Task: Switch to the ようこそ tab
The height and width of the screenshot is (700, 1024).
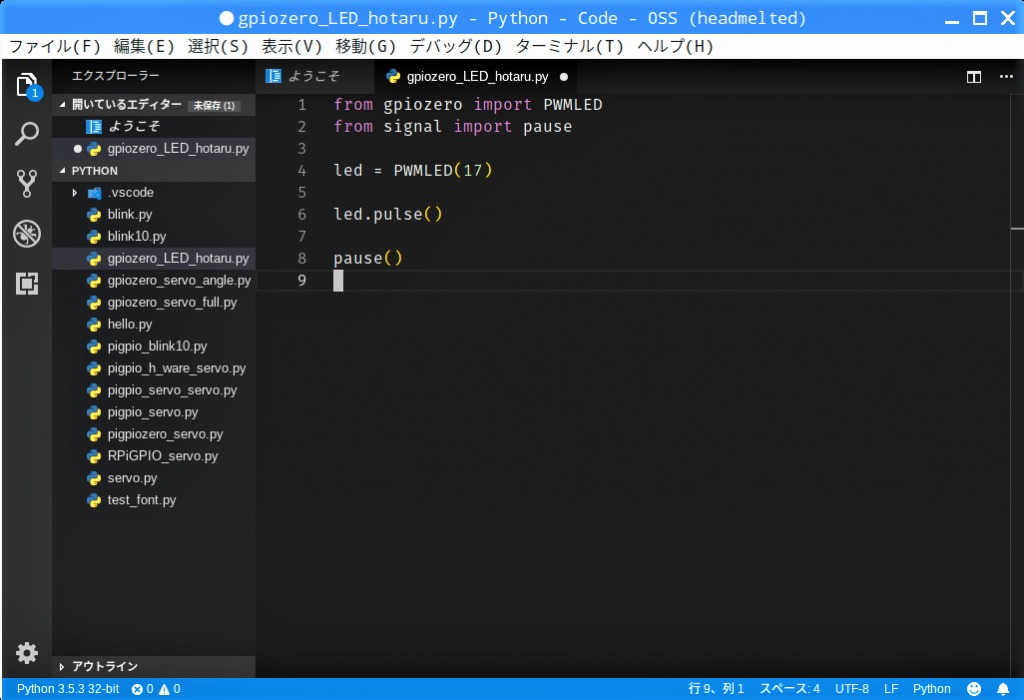Action: (313, 77)
